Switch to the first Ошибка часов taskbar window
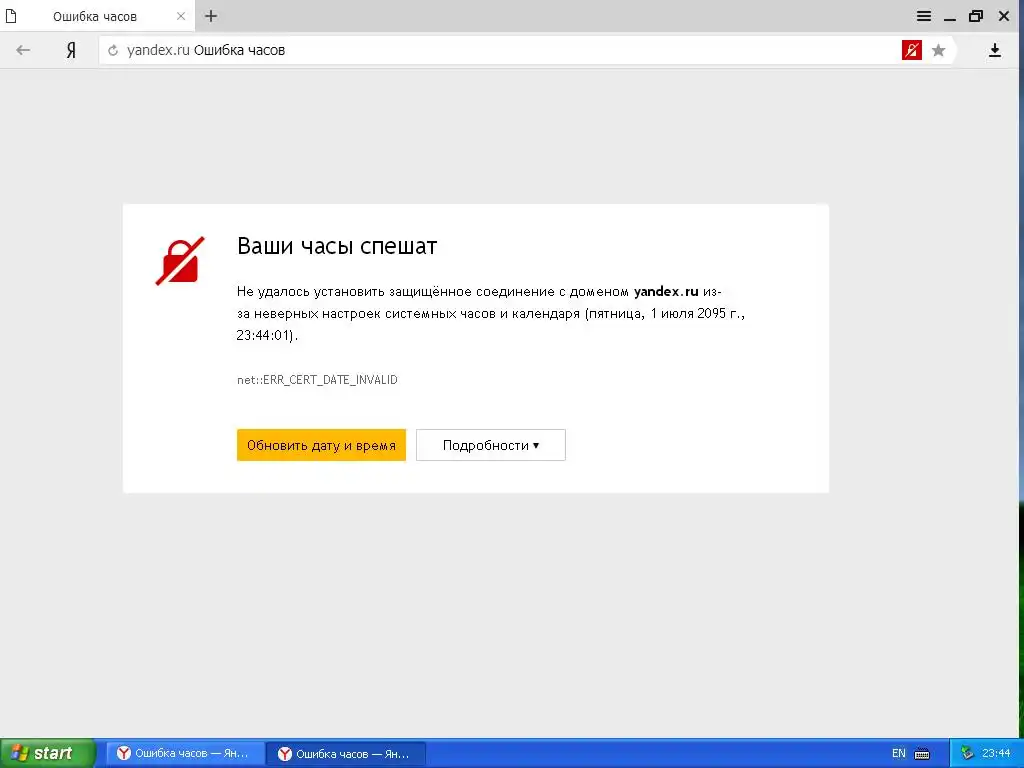The width and height of the screenshot is (1024, 768). pos(185,753)
